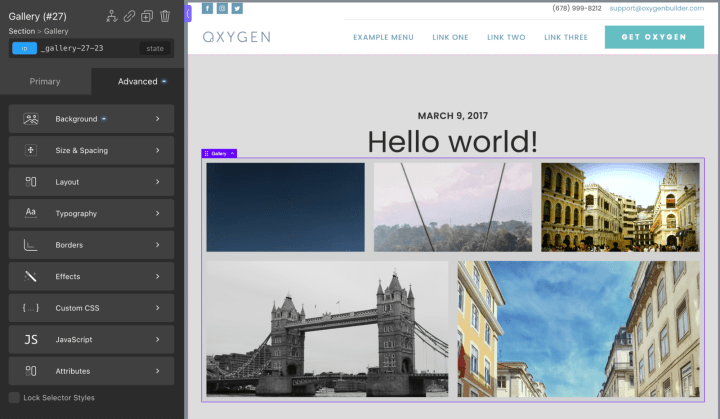Screen dimensions: 720x419
Task: Open the state selector dropdown
Action: click(155, 48)
